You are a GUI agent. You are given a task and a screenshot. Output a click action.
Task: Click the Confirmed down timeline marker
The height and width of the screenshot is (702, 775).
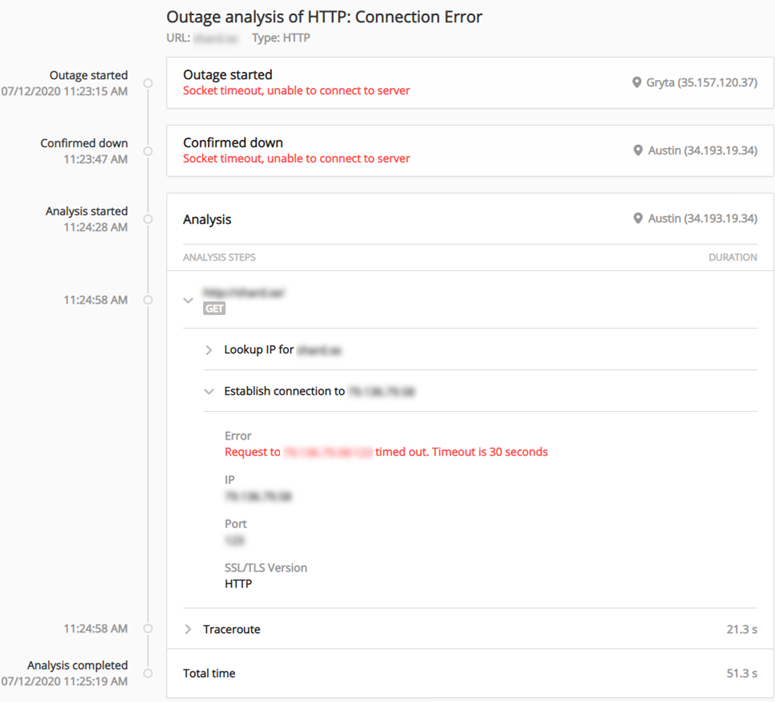click(x=148, y=151)
